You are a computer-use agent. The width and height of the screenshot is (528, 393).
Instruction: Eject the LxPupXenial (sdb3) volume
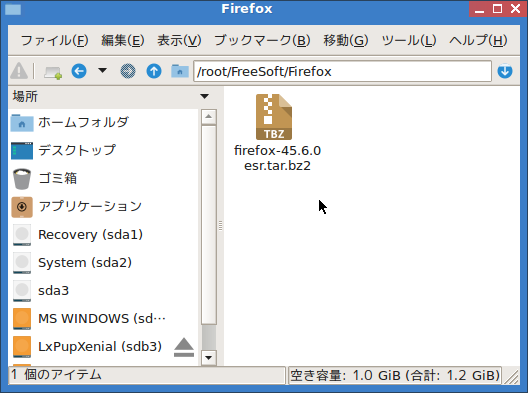[184, 347]
